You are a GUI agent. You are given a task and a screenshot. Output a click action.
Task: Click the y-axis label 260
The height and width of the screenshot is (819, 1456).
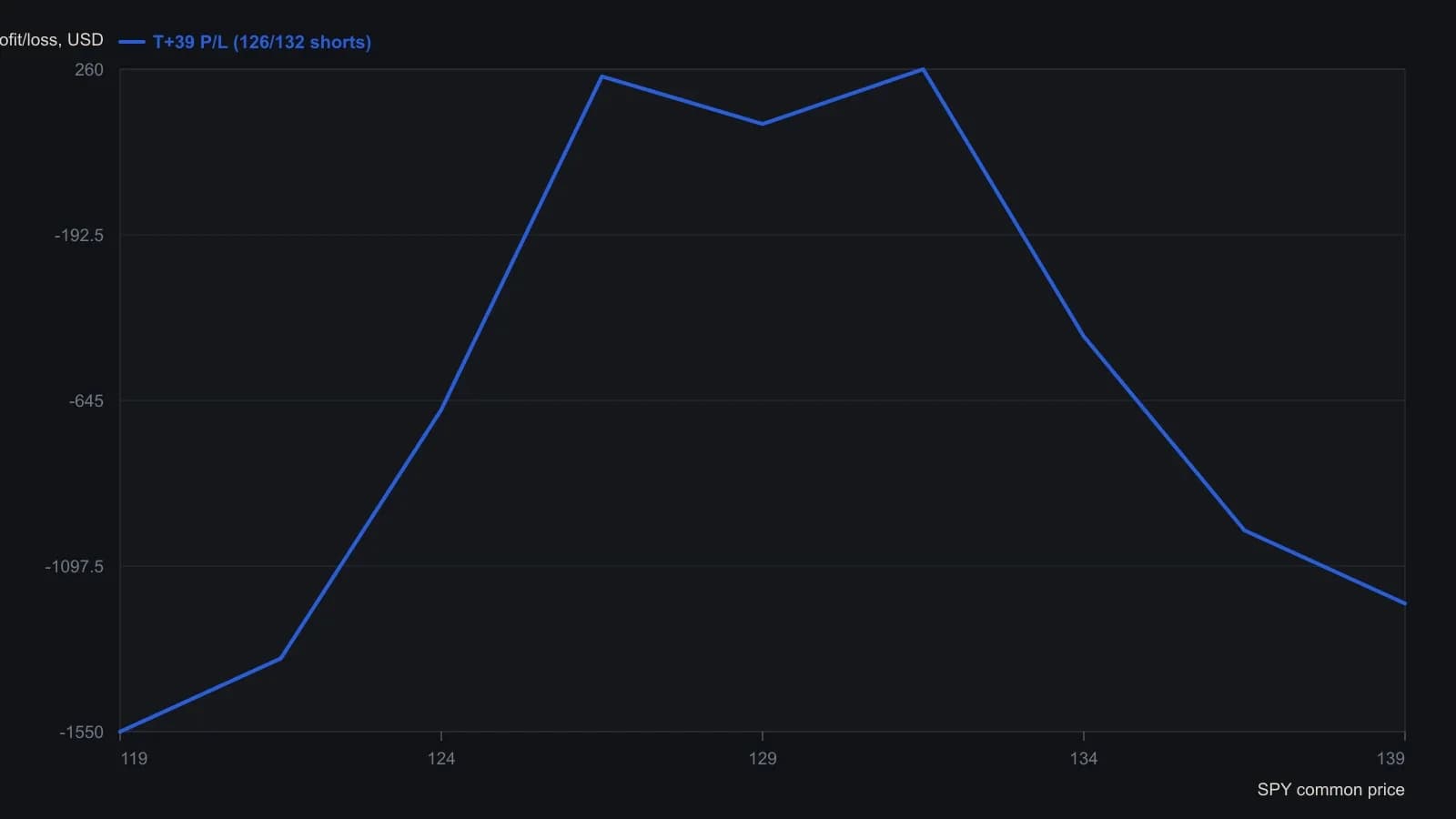(89, 70)
